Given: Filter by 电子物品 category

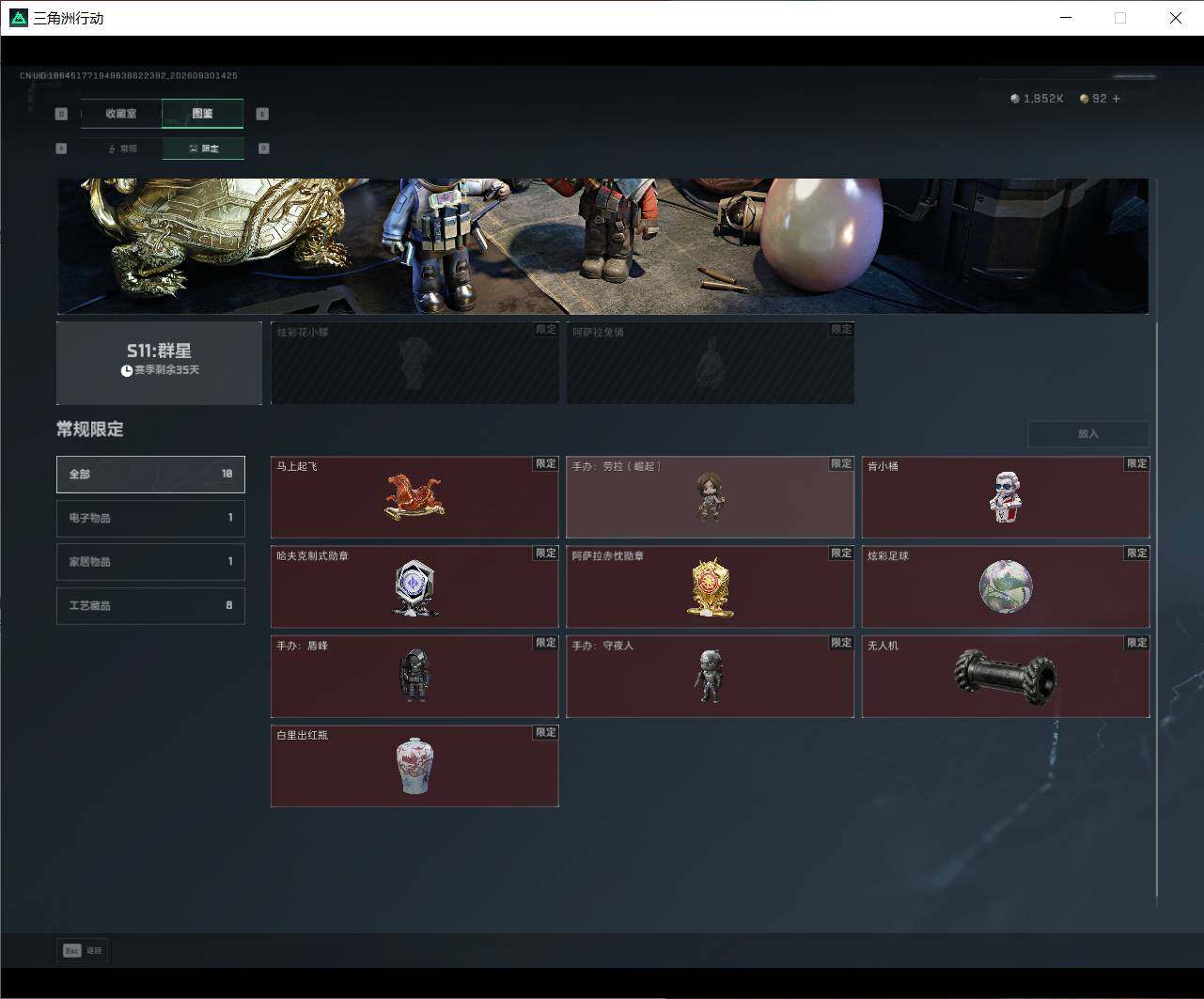Looking at the screenshot, I should pyautogui.click(x=150, y=518).
